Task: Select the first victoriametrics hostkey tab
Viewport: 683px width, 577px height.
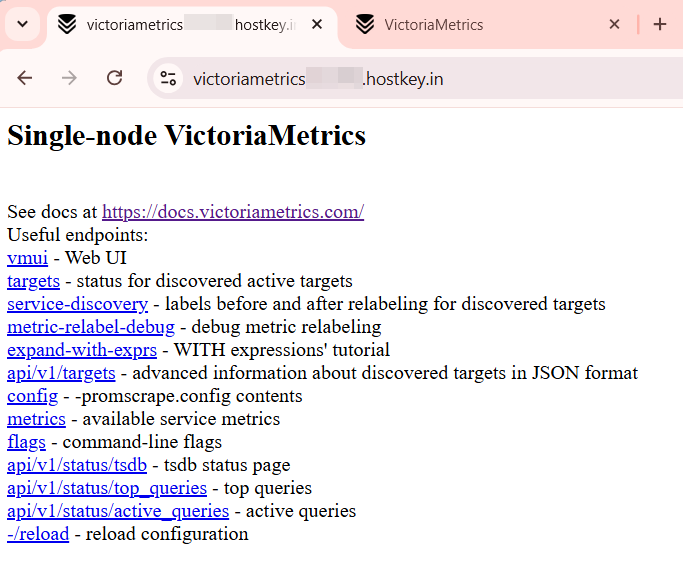Action: (x=180, y=25)
